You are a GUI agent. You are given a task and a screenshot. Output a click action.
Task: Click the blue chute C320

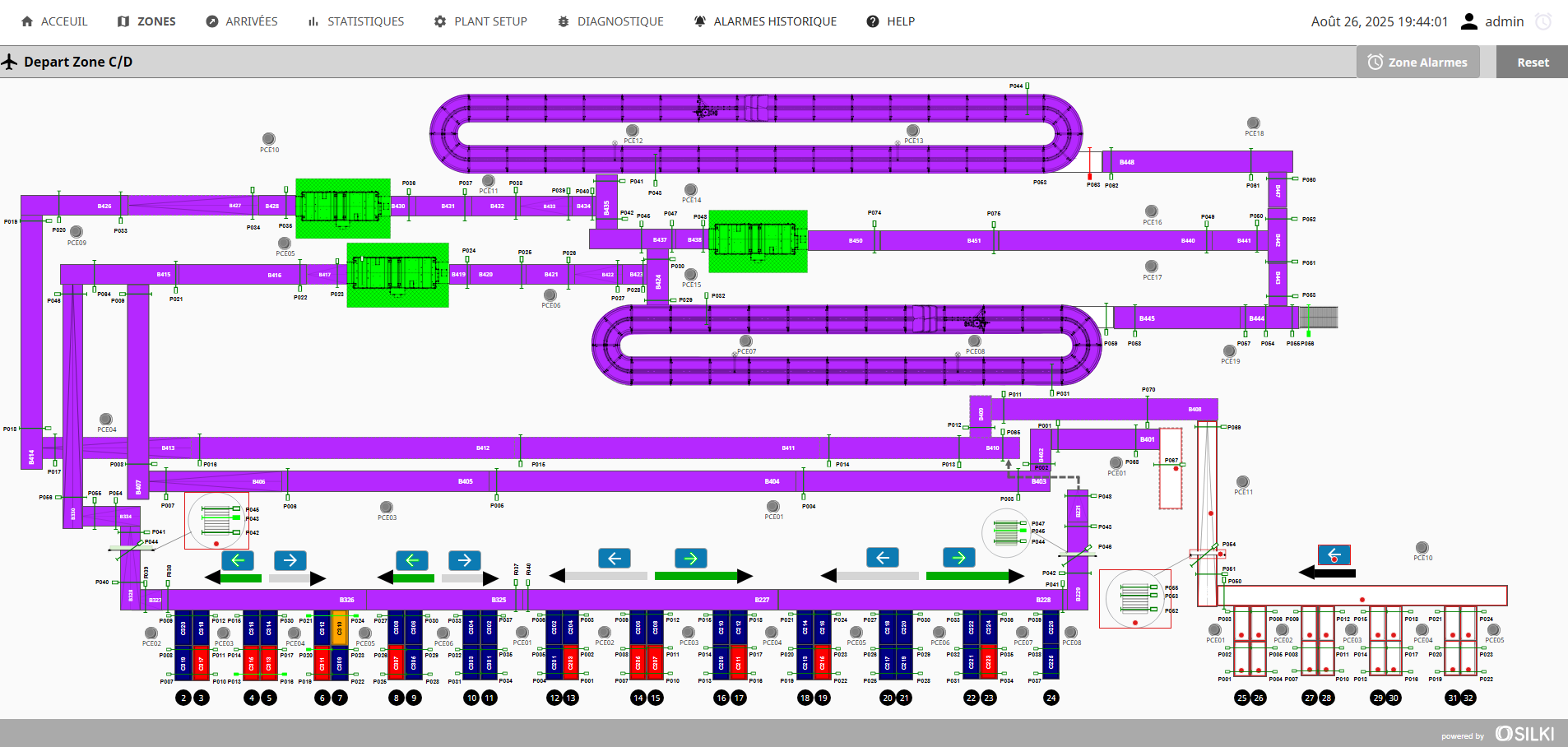pos(183,629)
